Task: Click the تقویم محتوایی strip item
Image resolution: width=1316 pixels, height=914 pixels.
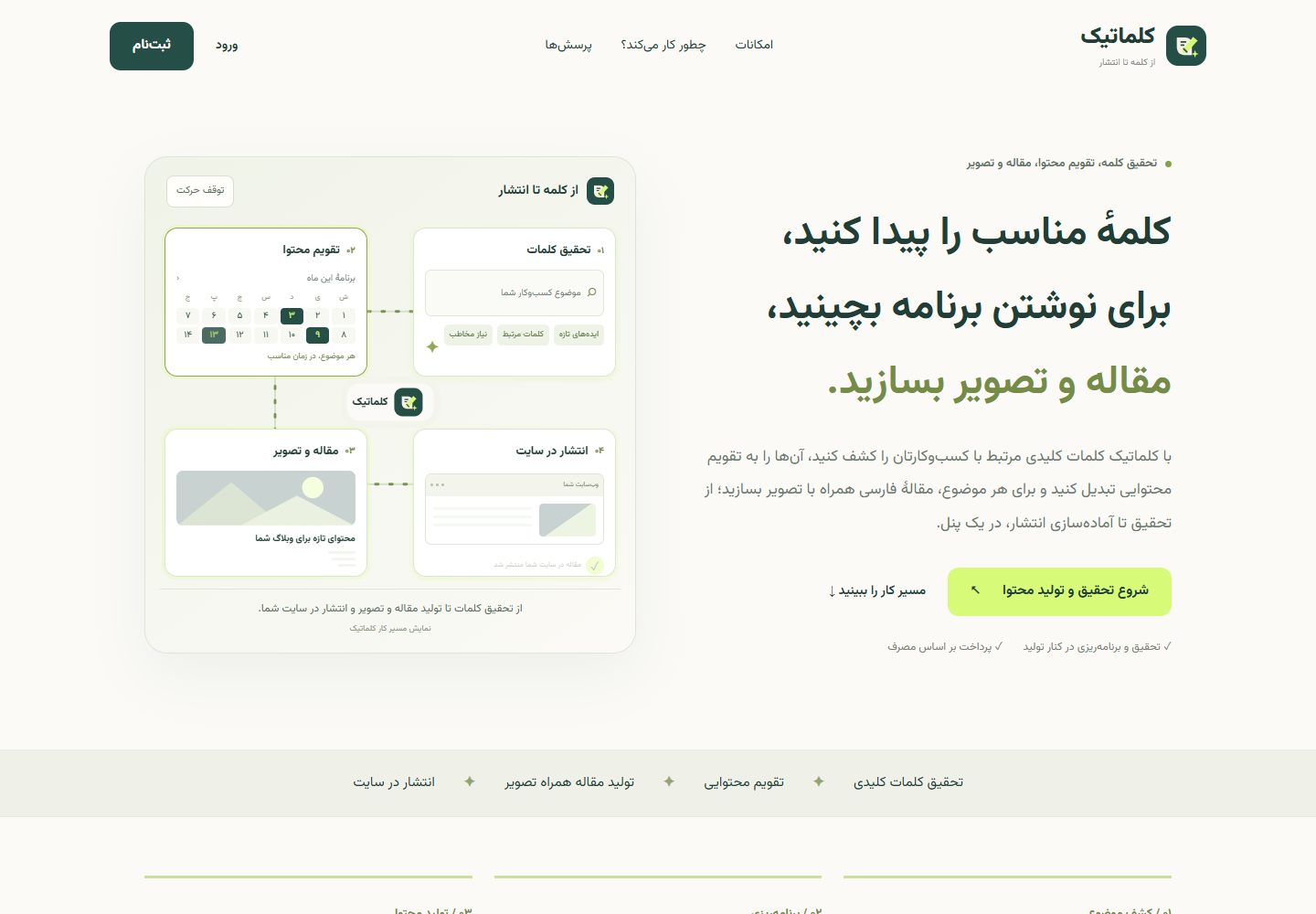Action: 744,782
